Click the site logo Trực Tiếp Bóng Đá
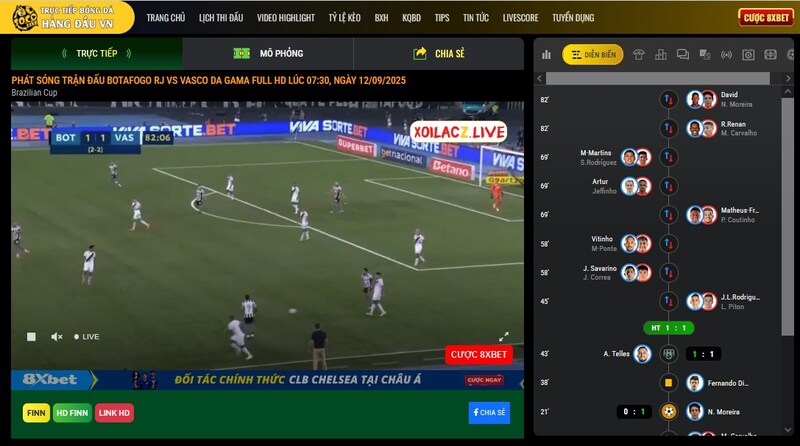800x446 pixels. click(64, 17)
